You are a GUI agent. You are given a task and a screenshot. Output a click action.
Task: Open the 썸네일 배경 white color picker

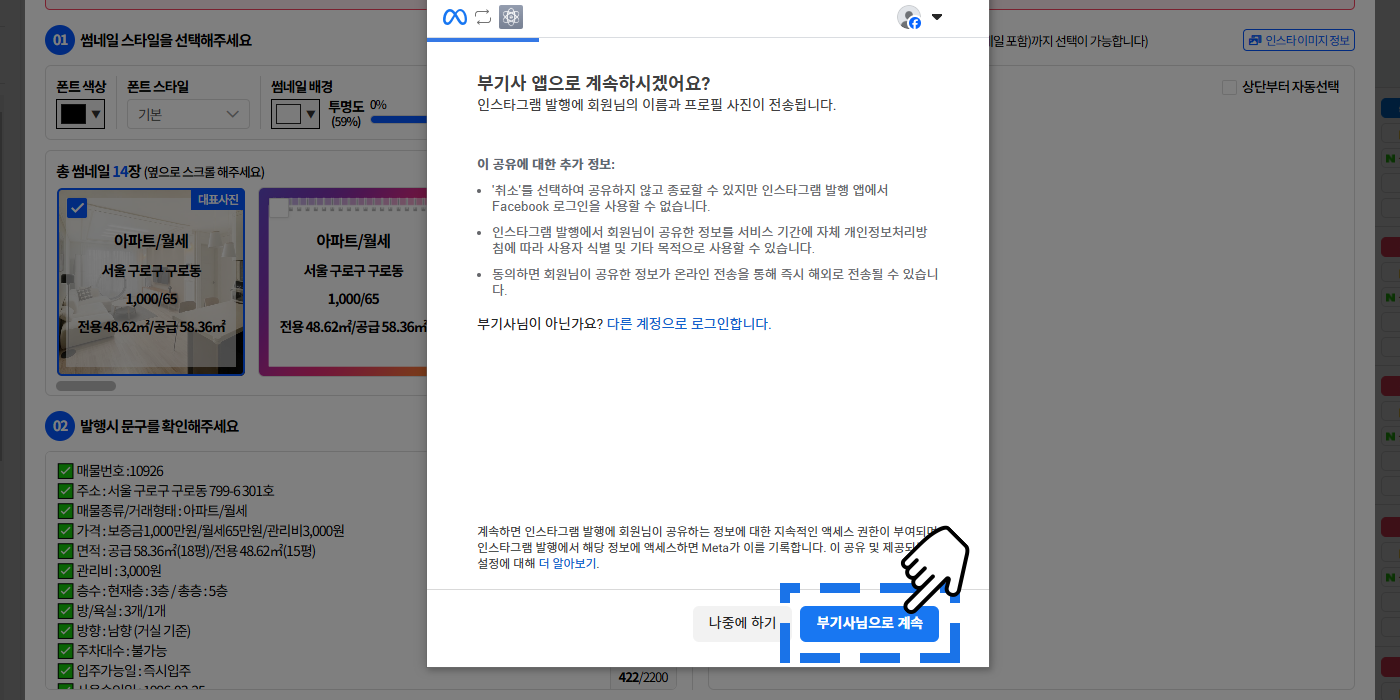click(296, 114)
